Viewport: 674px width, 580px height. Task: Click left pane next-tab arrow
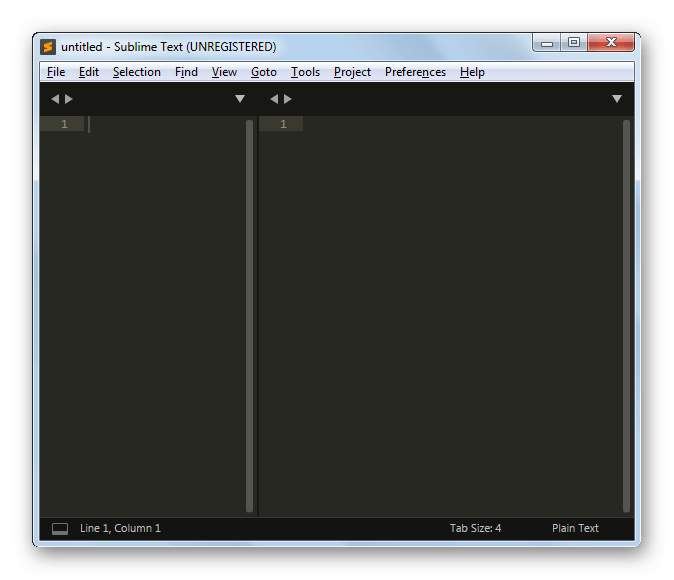[x=69, y=99]
